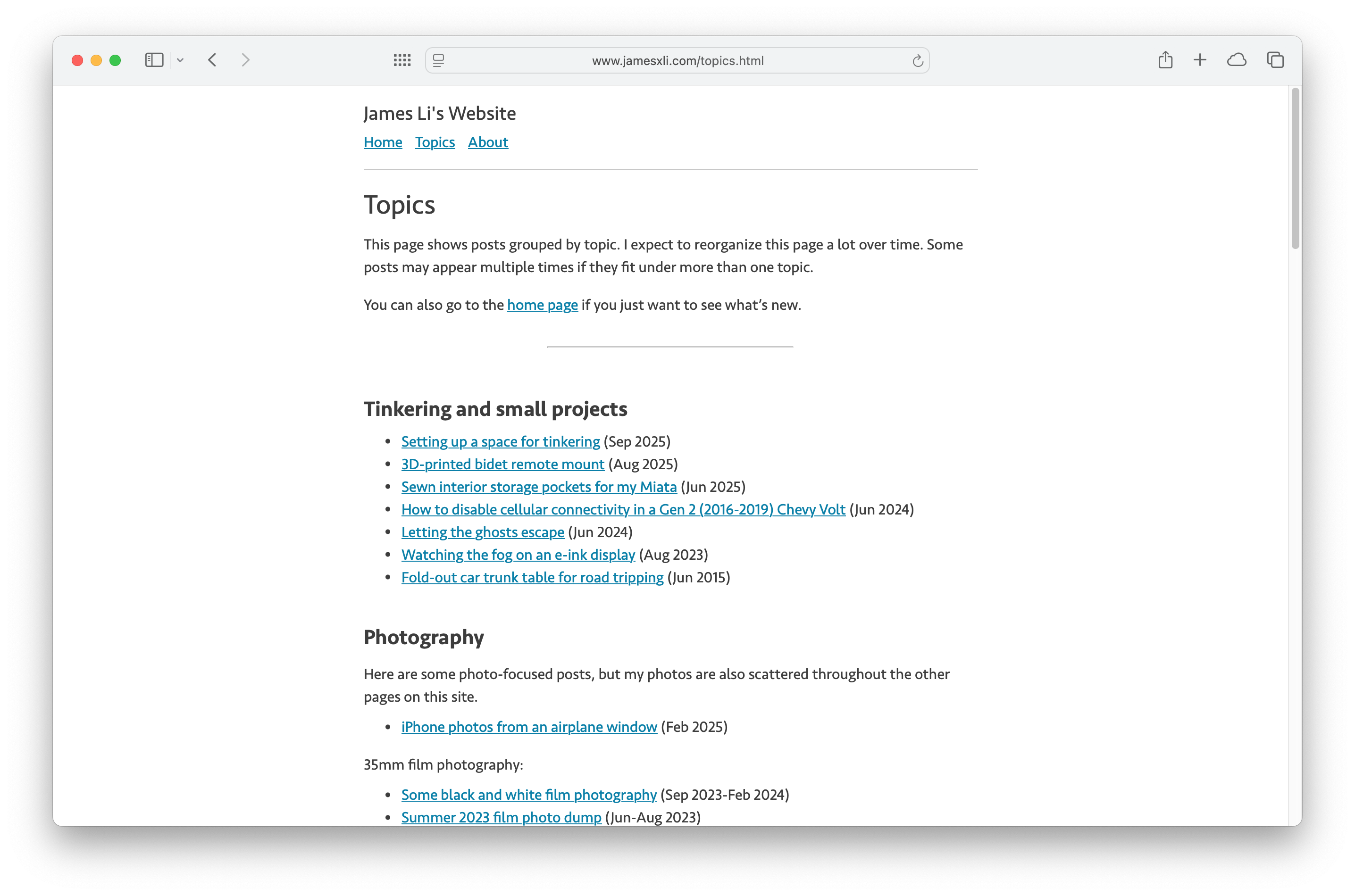1355x896 pixels.
Task: Click the 'Topics' page heading
Action: [399, 206]
